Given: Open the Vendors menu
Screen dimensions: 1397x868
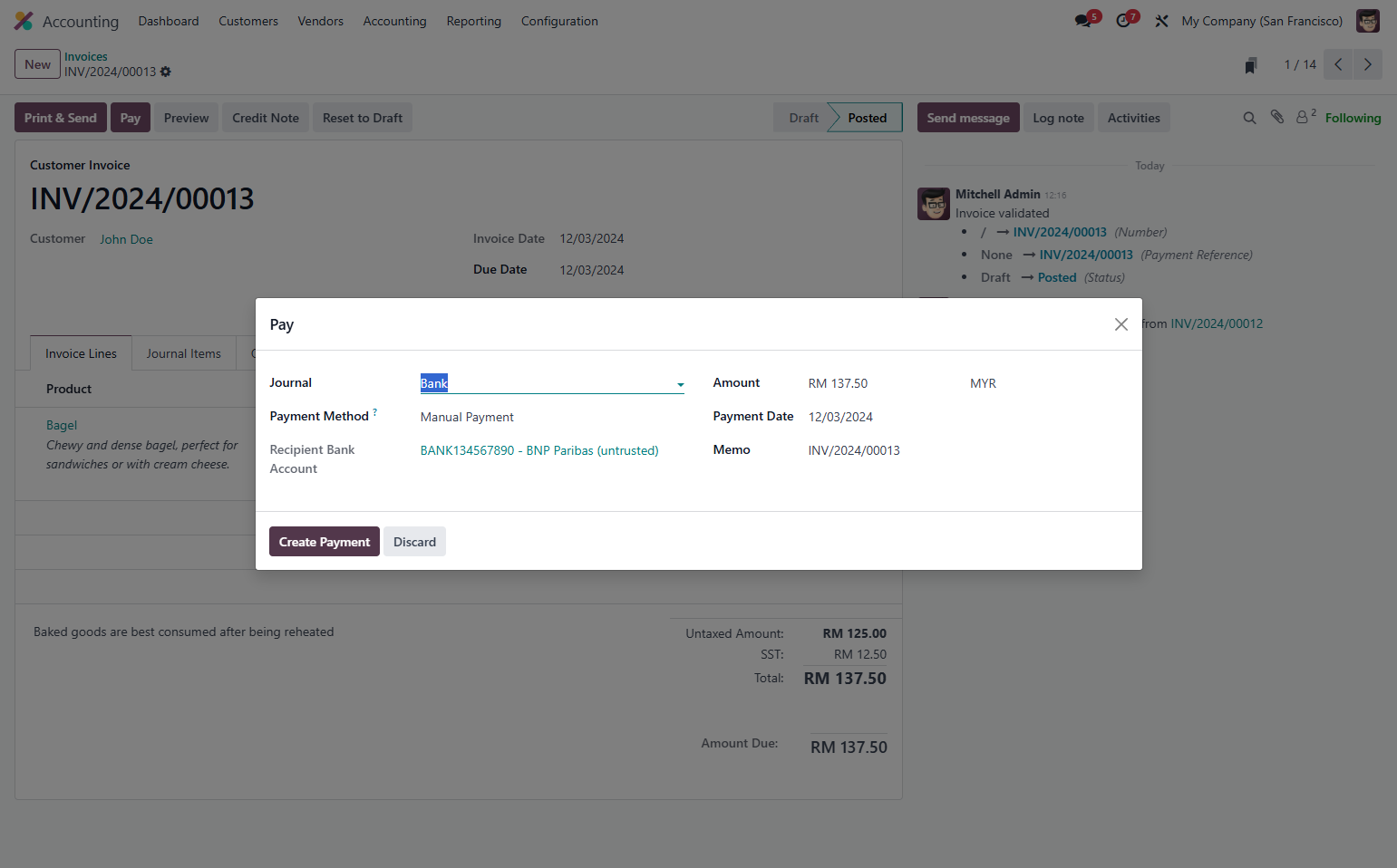Looking at the screenshot, I should (x=321, y=21).
